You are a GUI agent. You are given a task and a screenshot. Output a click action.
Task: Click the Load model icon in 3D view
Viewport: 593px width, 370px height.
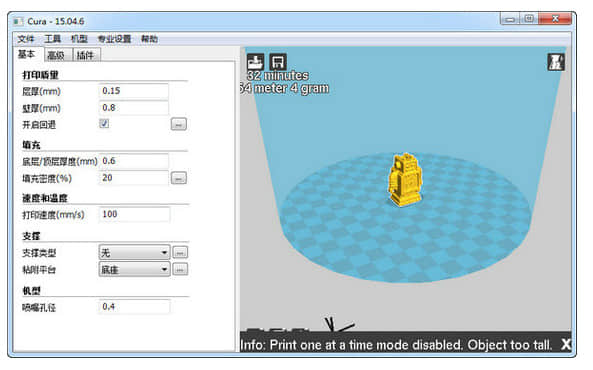click(255, 62)
